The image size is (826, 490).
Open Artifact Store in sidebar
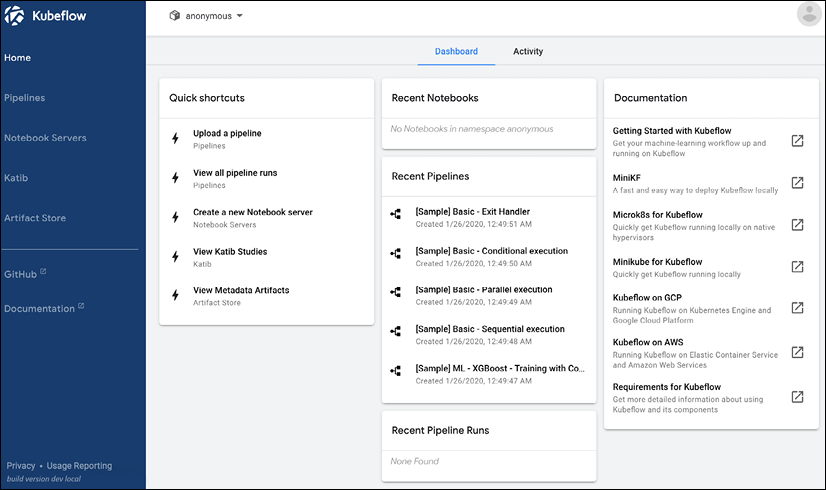click(x=35, y=218)
